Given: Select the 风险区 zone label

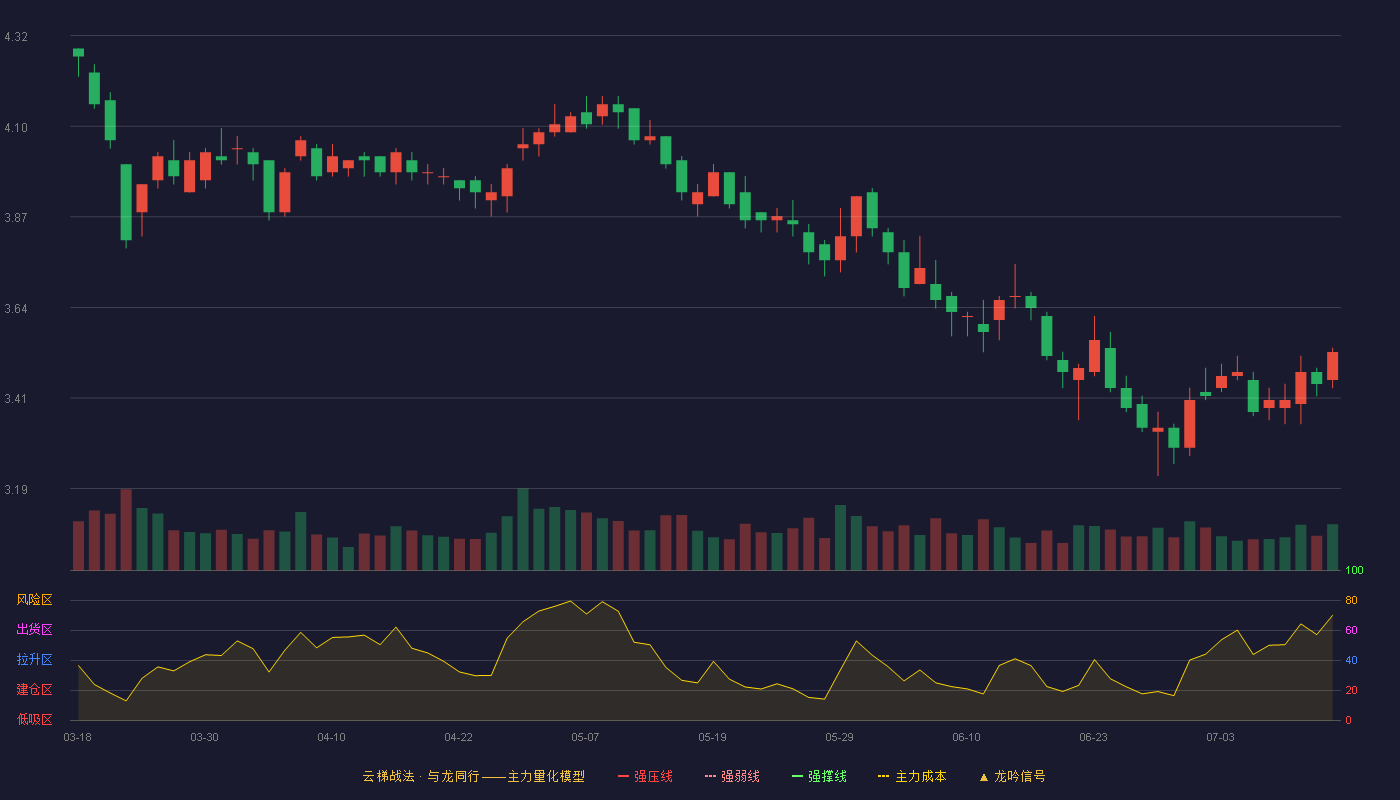Looking at the screenshot, I should [34, 600].
